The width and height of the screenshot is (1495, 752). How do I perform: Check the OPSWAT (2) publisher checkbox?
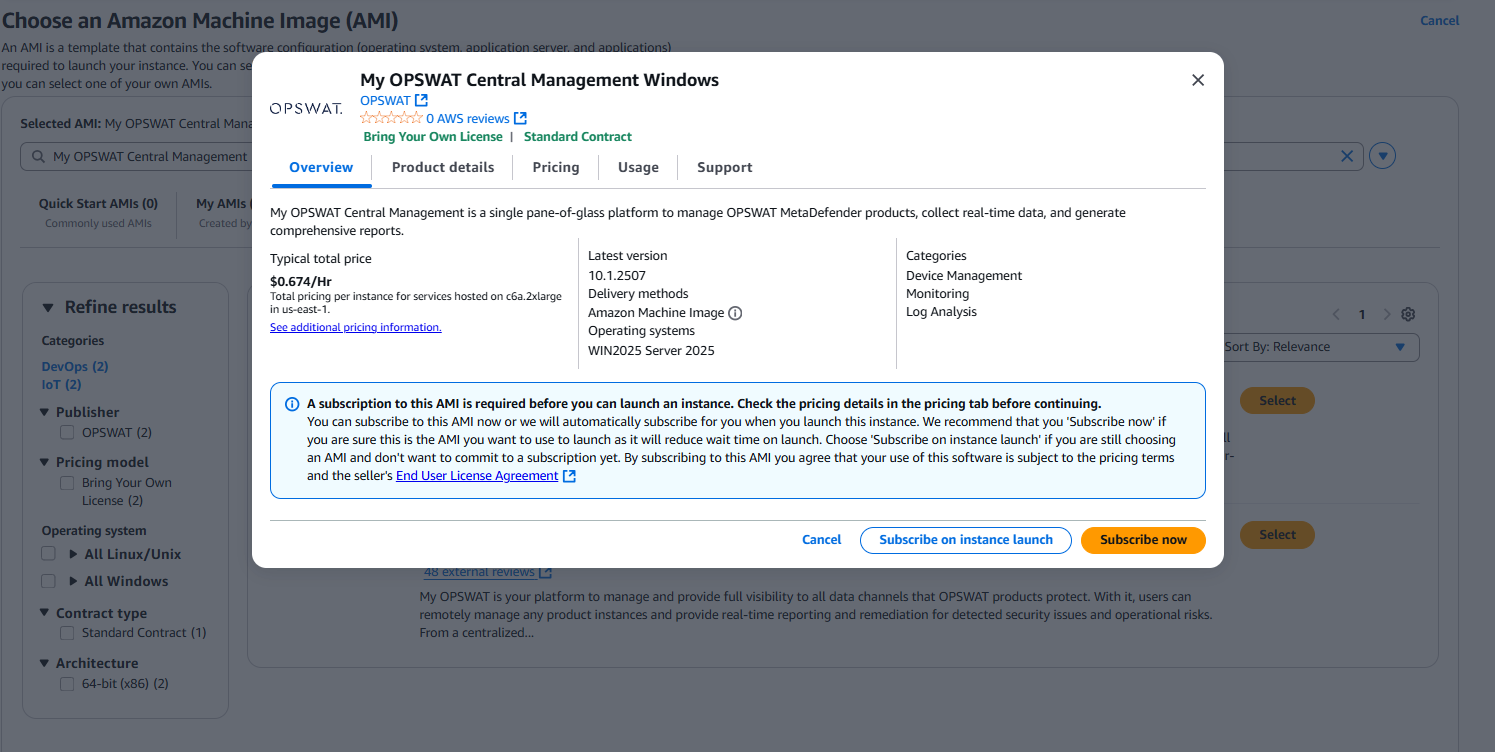67,433
